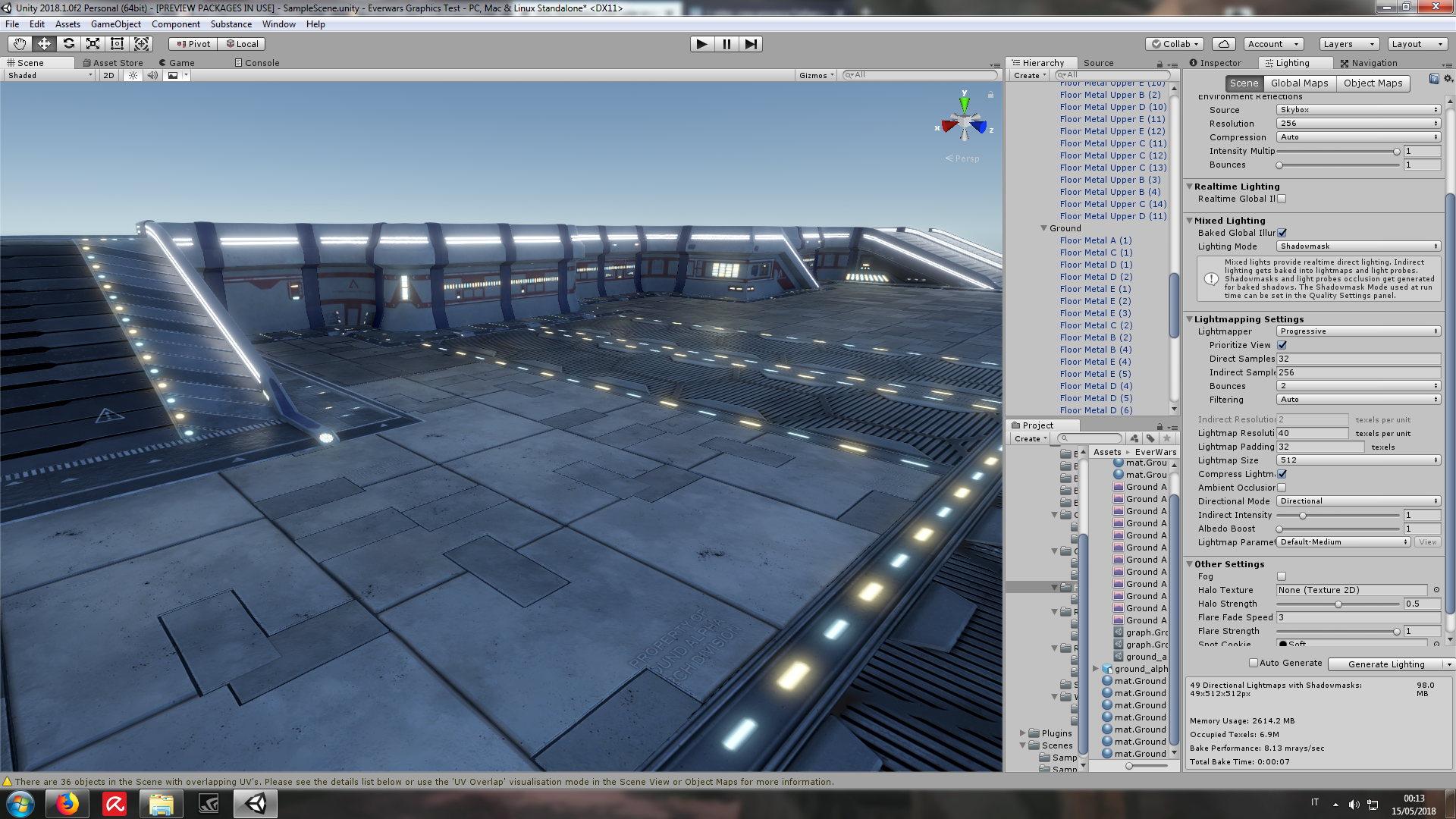Toggle the Auto Generate checkbox

click(1254, 663)
